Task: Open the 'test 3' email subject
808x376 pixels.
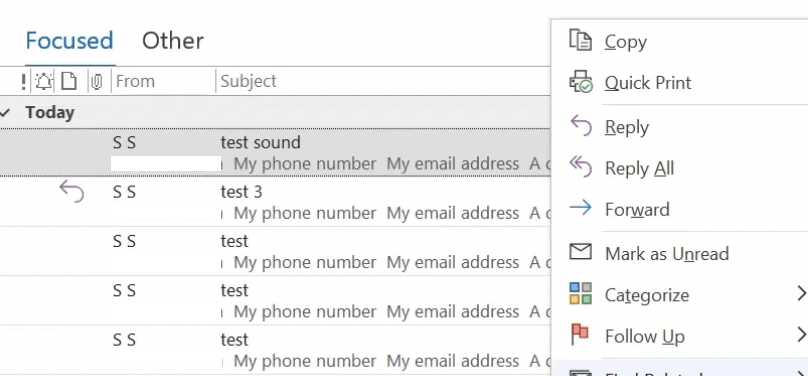Action: pos(241,192)
